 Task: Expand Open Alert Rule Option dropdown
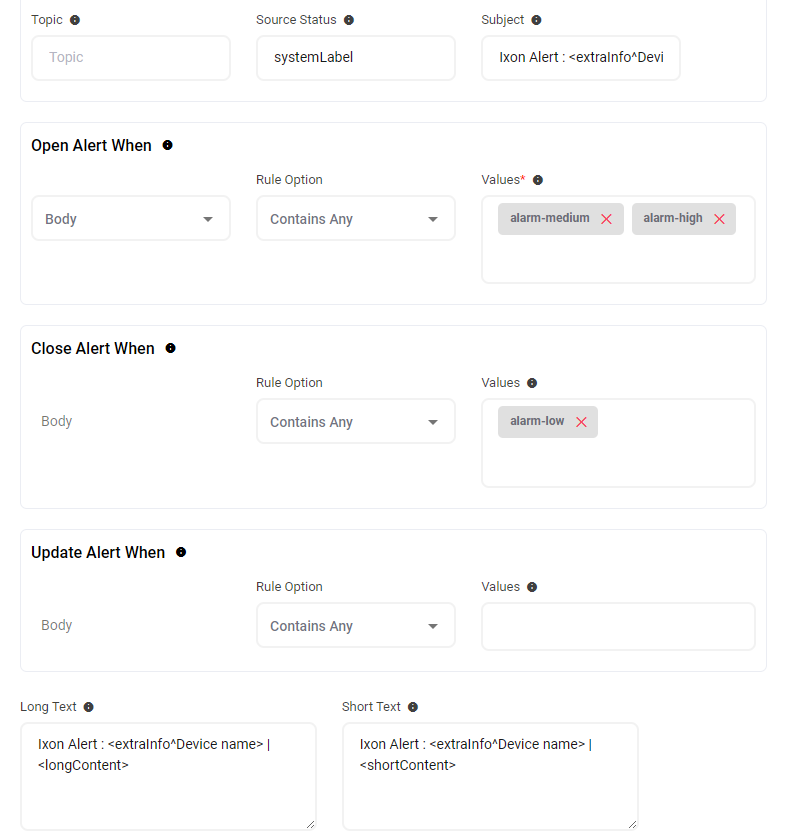(355, 219)
